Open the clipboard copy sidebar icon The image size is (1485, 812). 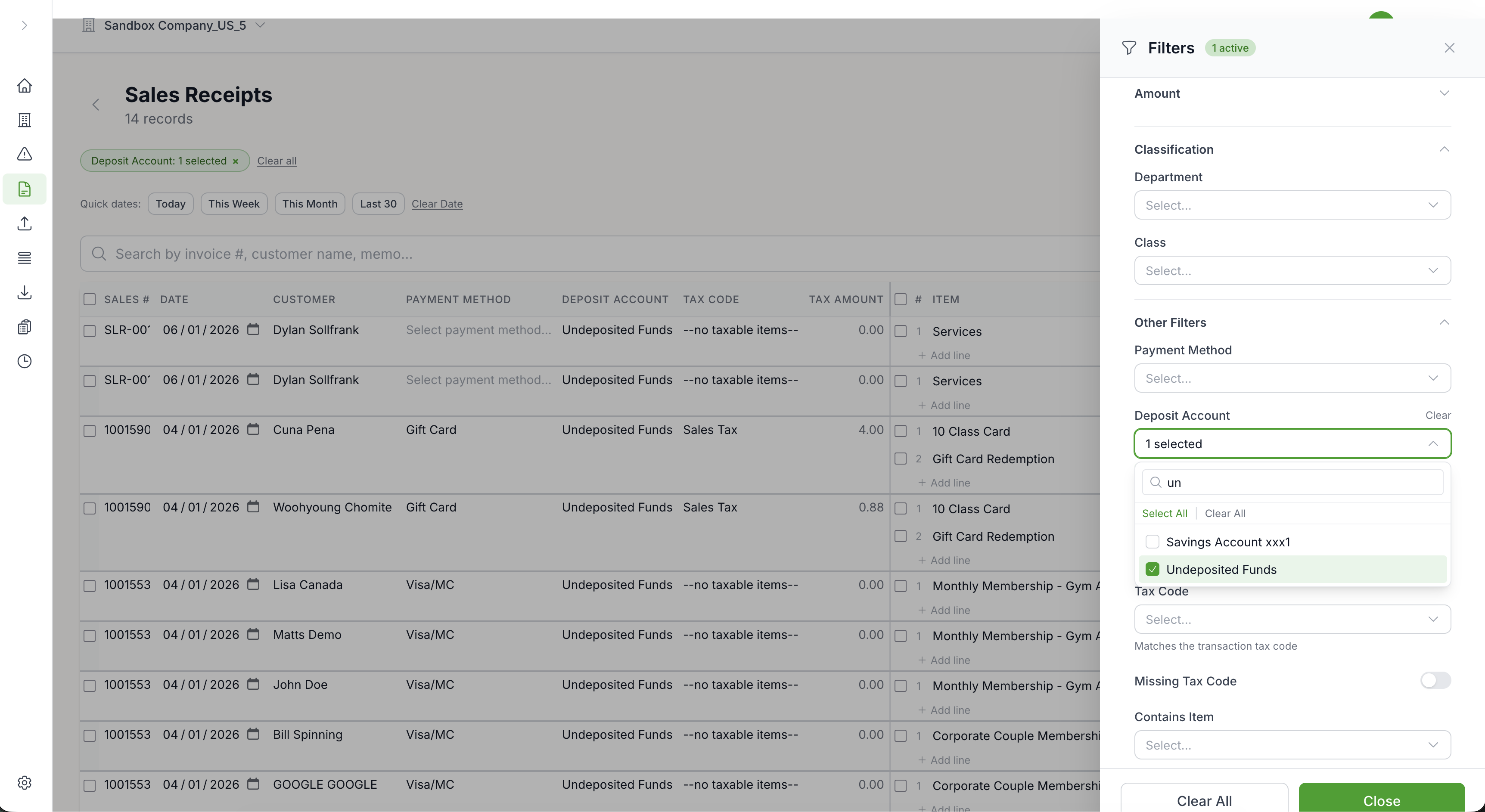[x=24, y=327]
